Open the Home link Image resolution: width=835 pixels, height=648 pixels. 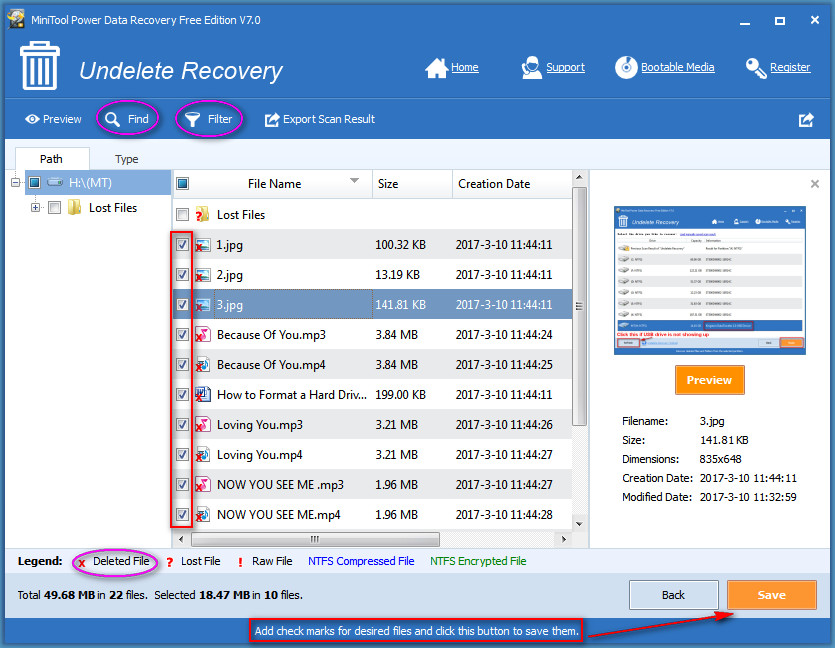coord(464,68)
